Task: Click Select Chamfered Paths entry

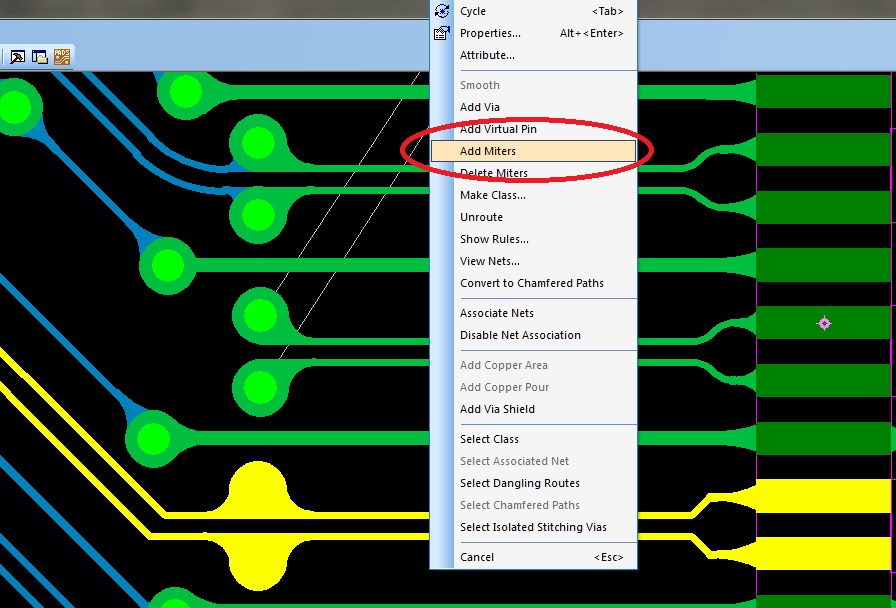Action: [534, 505]
